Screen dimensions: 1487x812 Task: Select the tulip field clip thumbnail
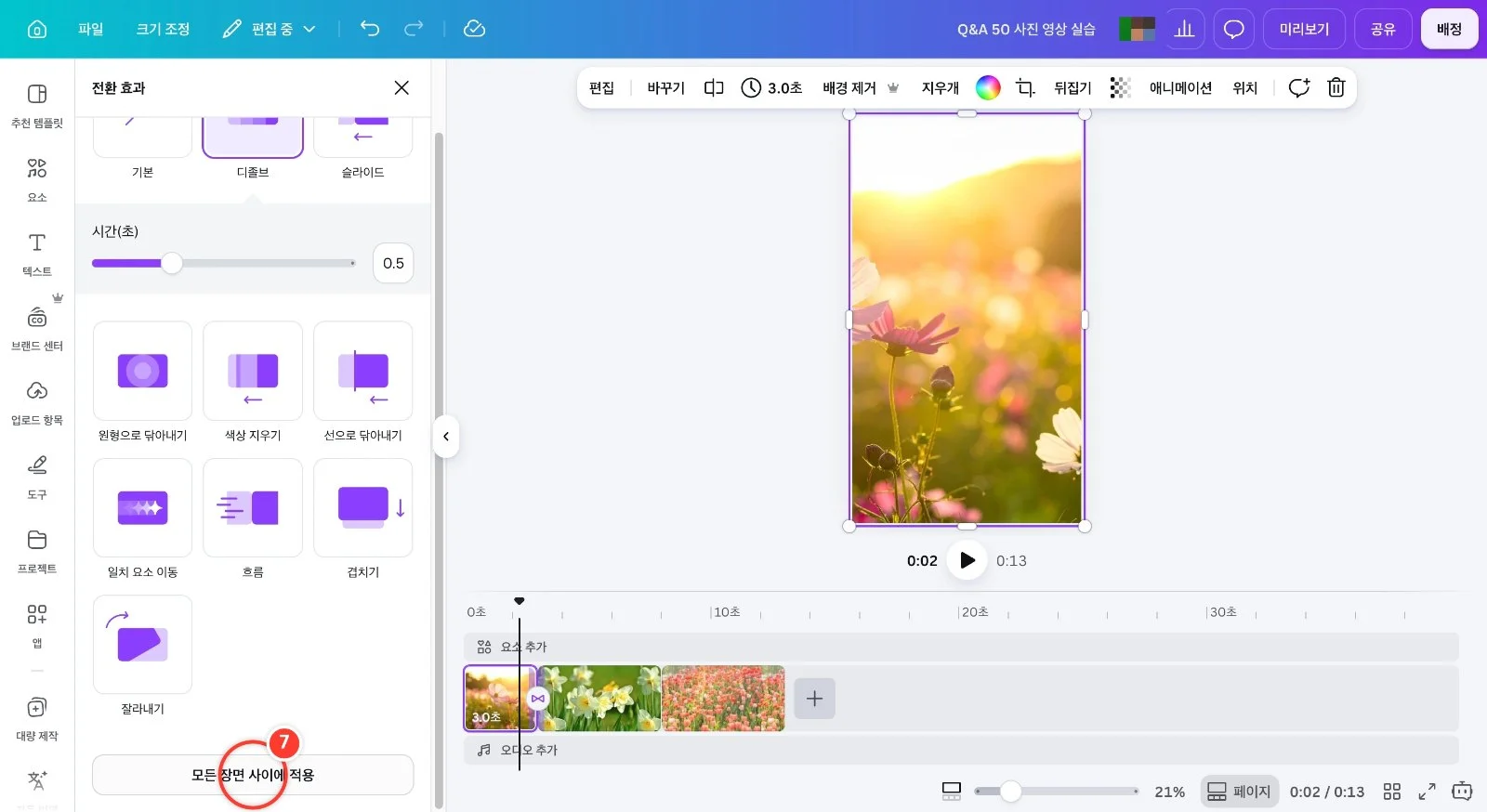pos(722,698)
